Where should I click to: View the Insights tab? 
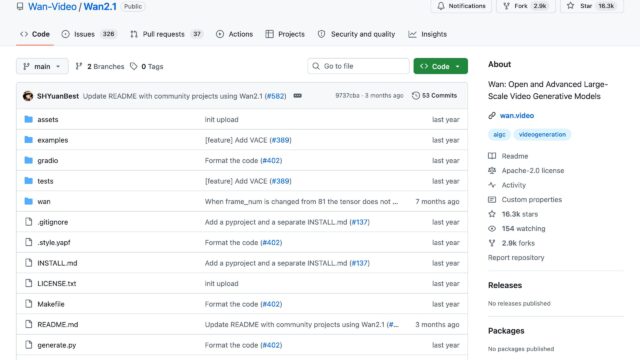[x=427, y=34]
